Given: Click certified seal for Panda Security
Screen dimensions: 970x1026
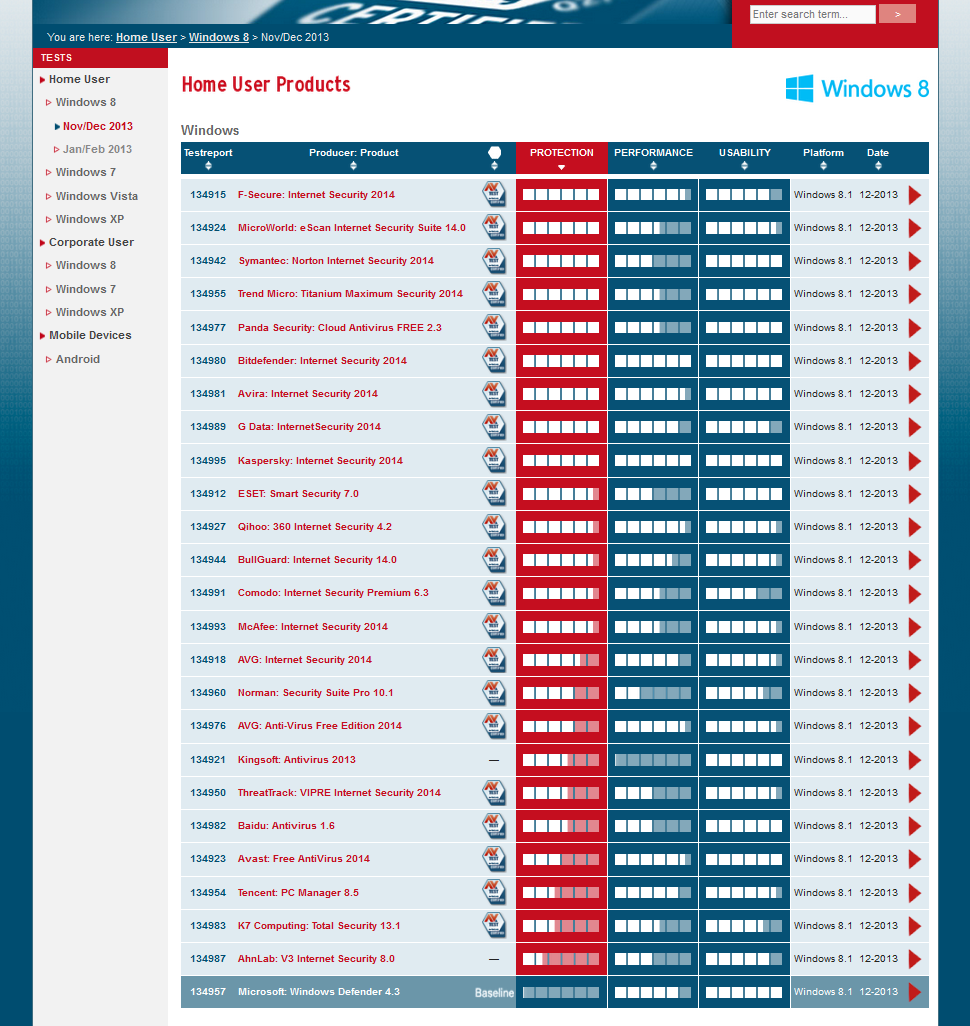Looking at the screenshot, I should point(494,327).
